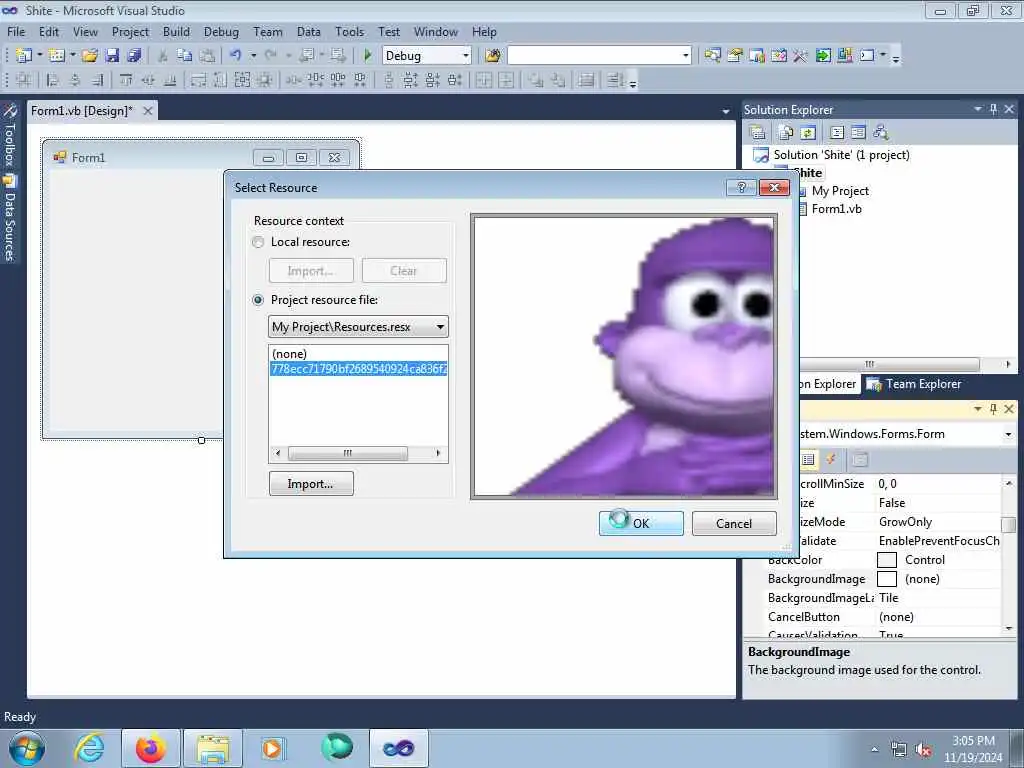This screenshot has width=1024, height=768.
Task: Open the File menu
Action: point(16,31)
